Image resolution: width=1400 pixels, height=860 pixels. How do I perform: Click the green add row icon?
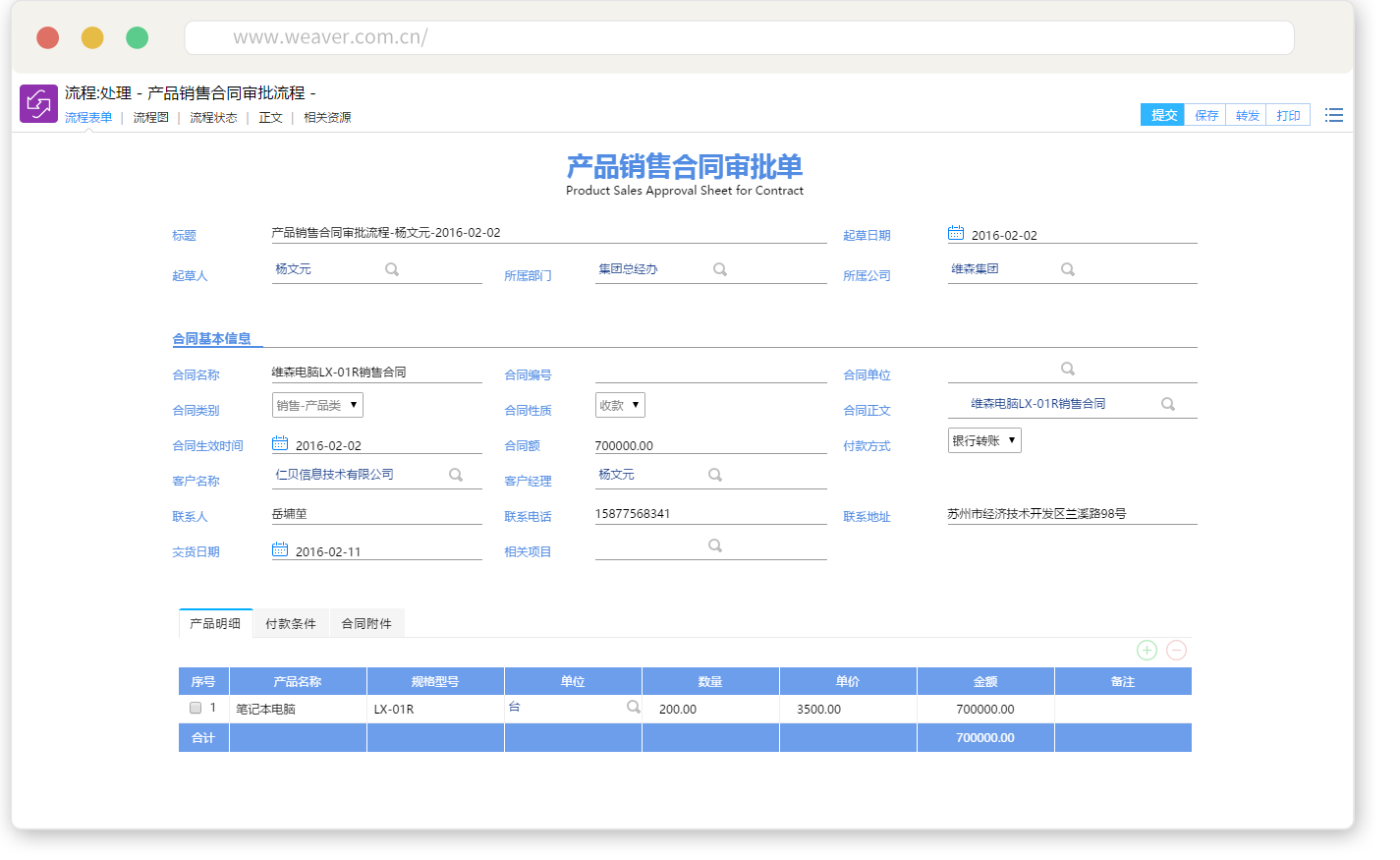pyautogui.click(x=1147, y=651)
